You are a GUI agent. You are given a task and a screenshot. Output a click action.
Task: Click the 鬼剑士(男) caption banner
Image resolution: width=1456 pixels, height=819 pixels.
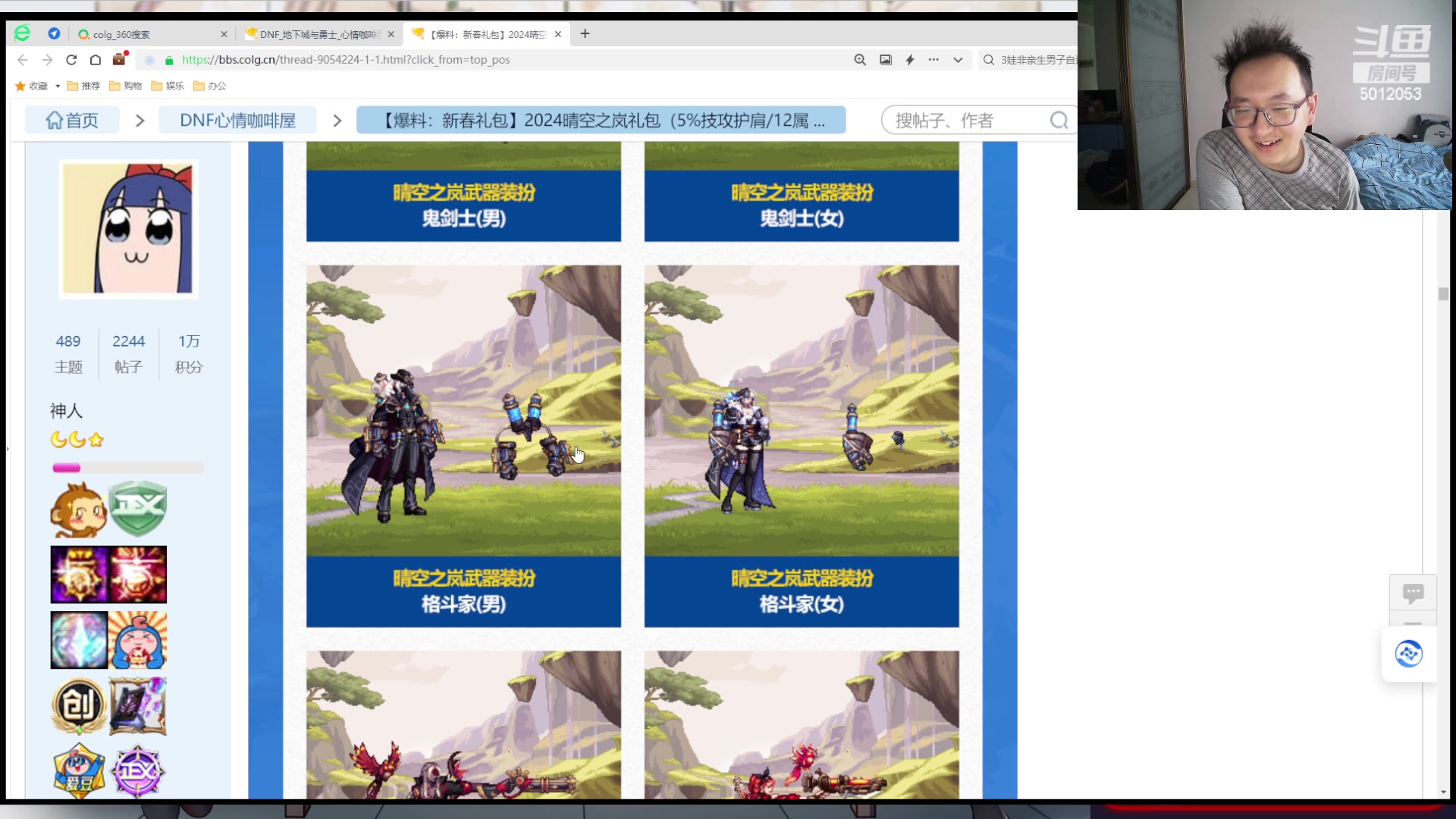[x=463, y=206]
